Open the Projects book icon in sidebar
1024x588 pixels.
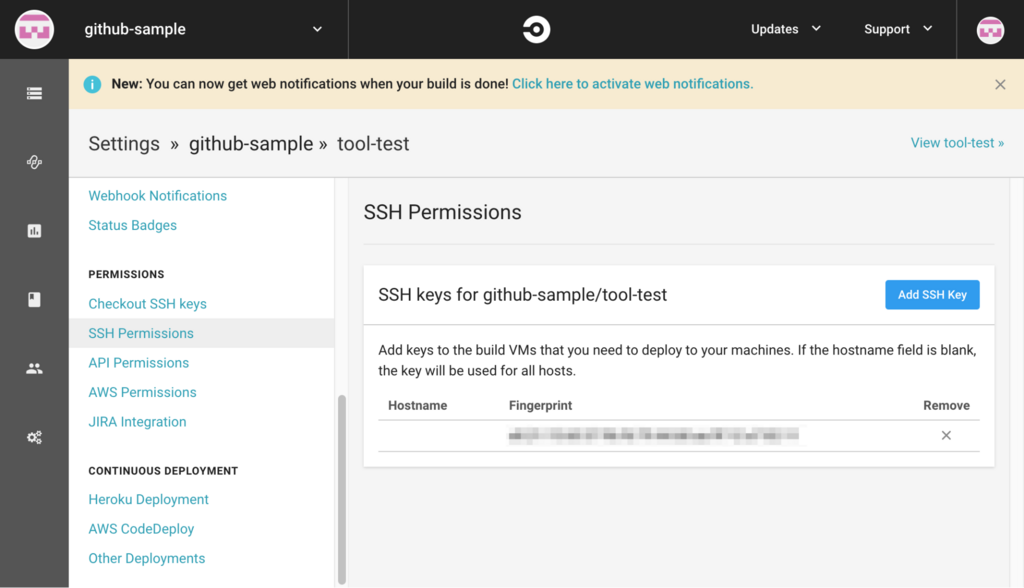coord(34,299)
